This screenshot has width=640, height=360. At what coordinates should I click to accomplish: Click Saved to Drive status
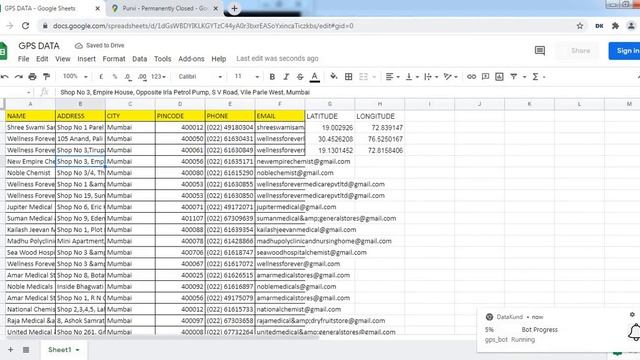(100, 45)
